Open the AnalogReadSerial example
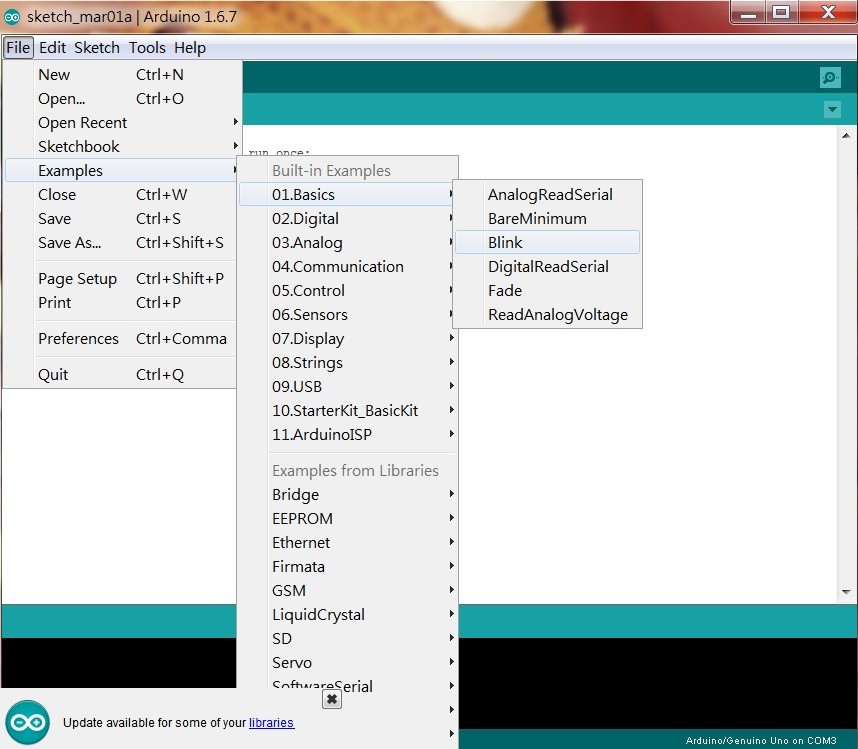 tap(547, 195)
